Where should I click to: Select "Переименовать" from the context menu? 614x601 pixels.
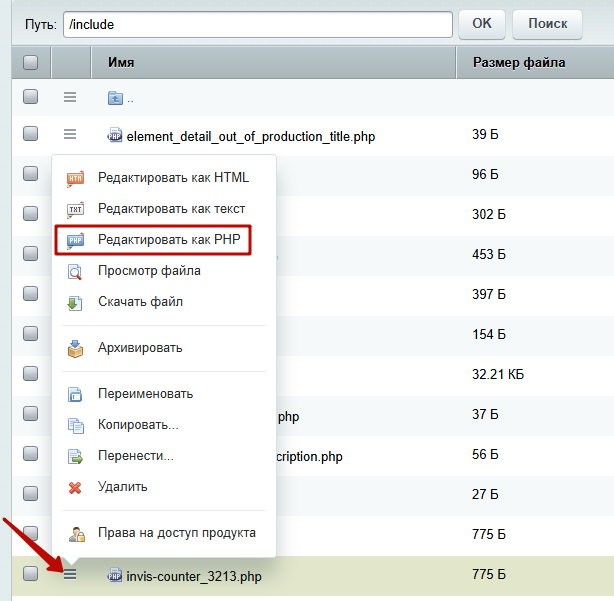click(x=145, y=394)
